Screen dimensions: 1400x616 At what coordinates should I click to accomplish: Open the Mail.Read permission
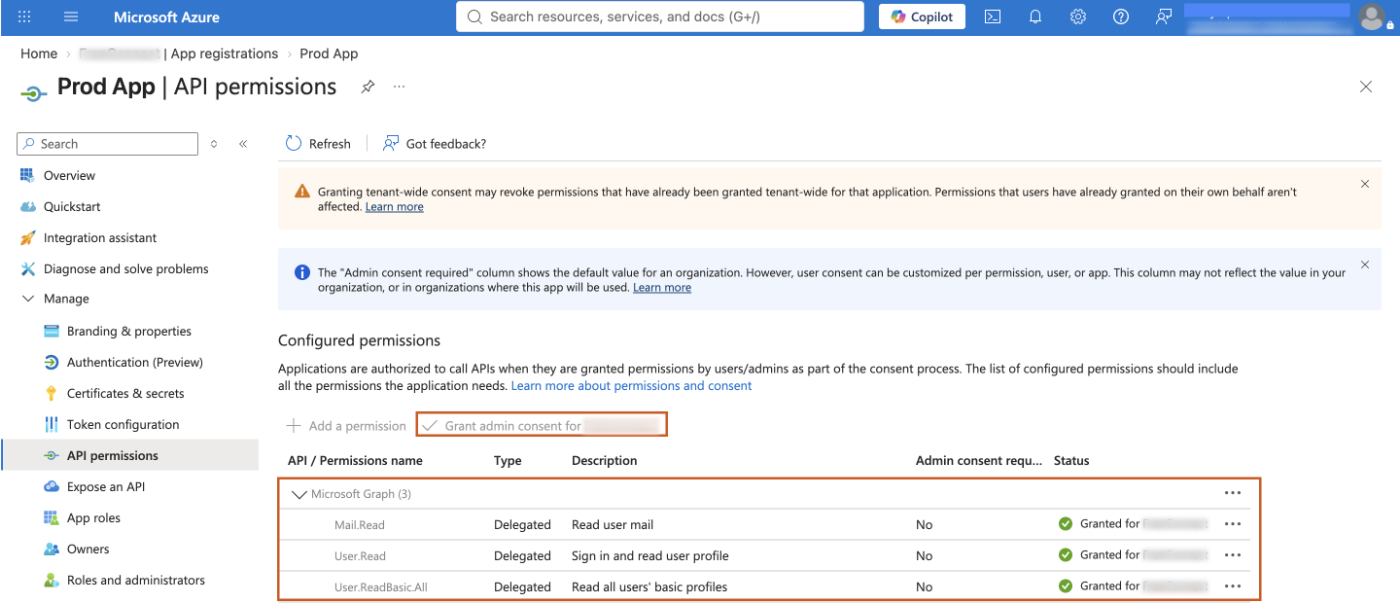(359, 525)
